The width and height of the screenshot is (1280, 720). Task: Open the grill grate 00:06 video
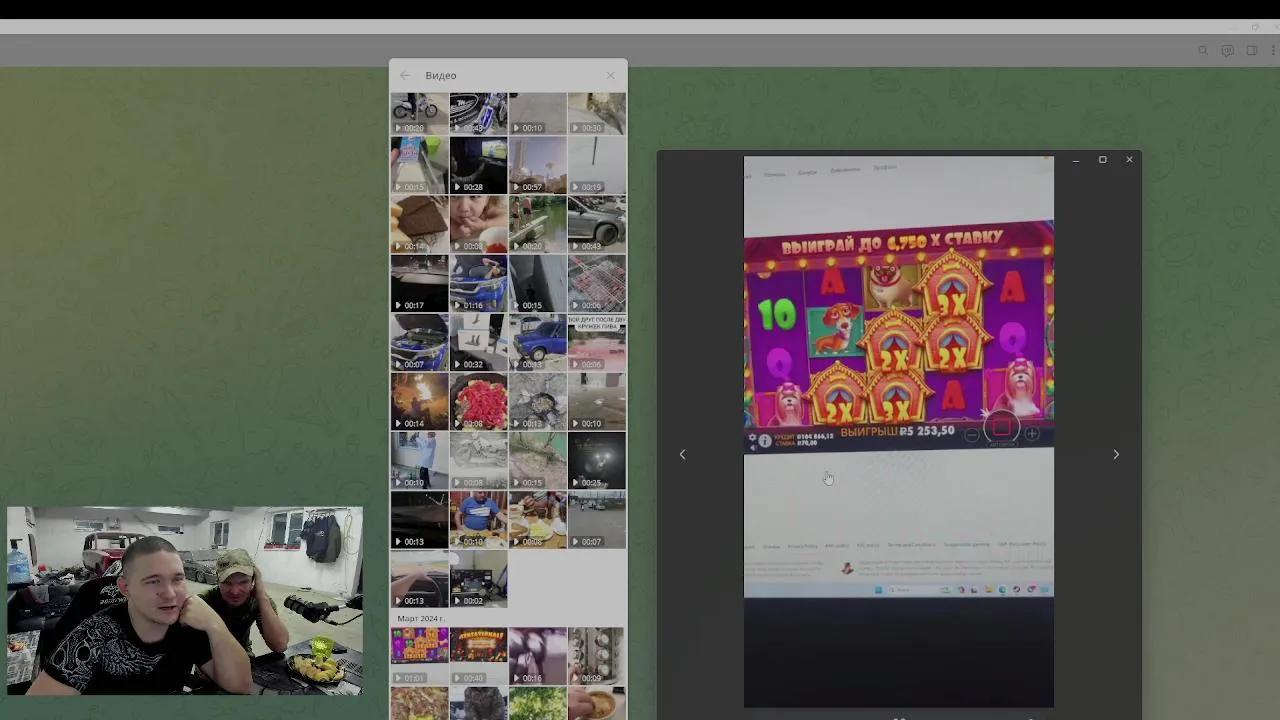click(596, 283)
